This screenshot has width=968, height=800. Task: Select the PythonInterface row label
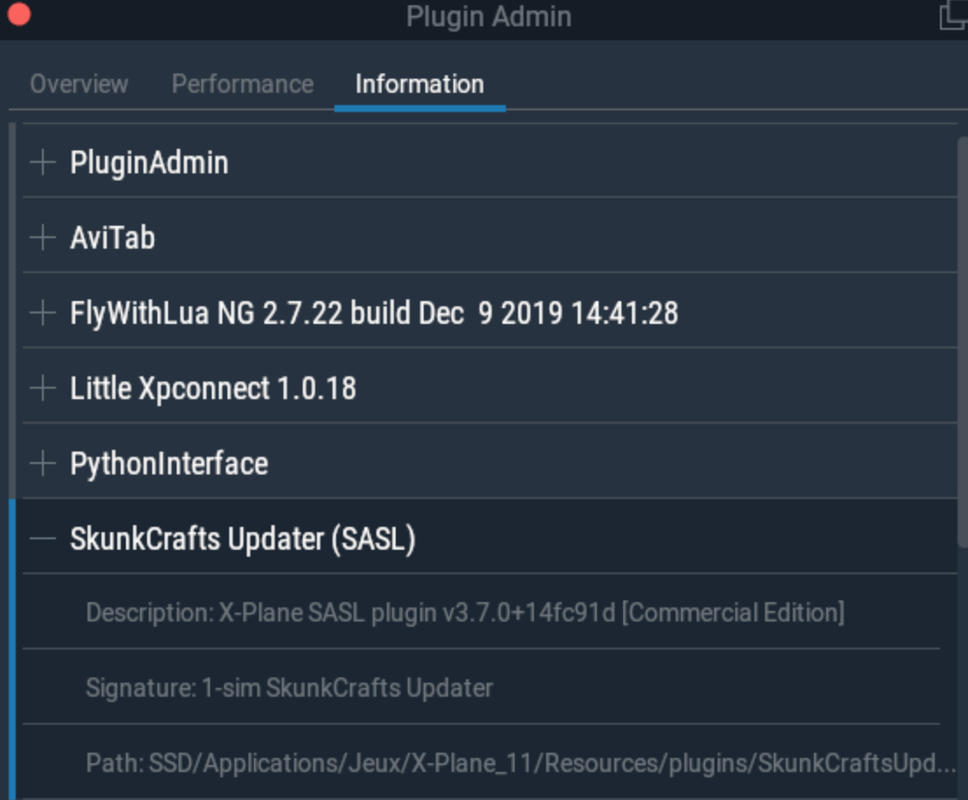tap(169, 464)
